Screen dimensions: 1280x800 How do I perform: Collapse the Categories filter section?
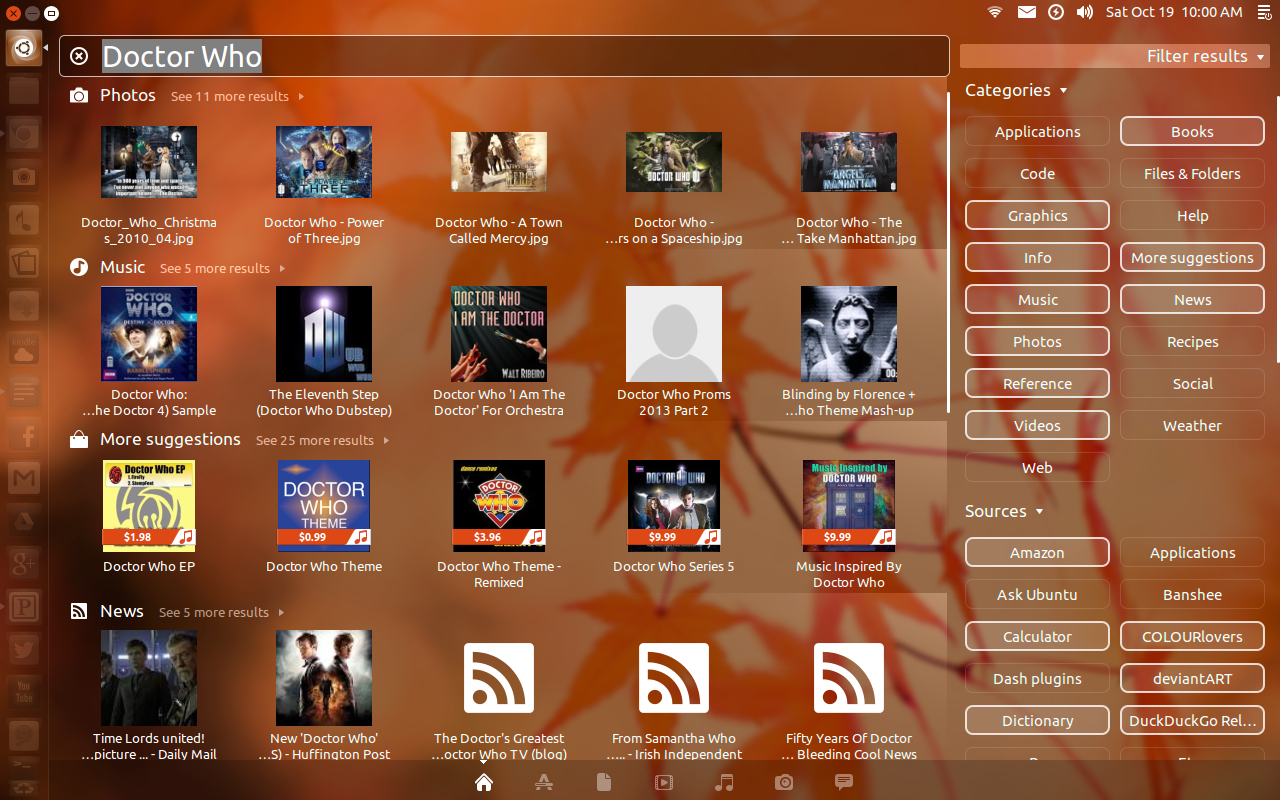[x=1015, y=90]
